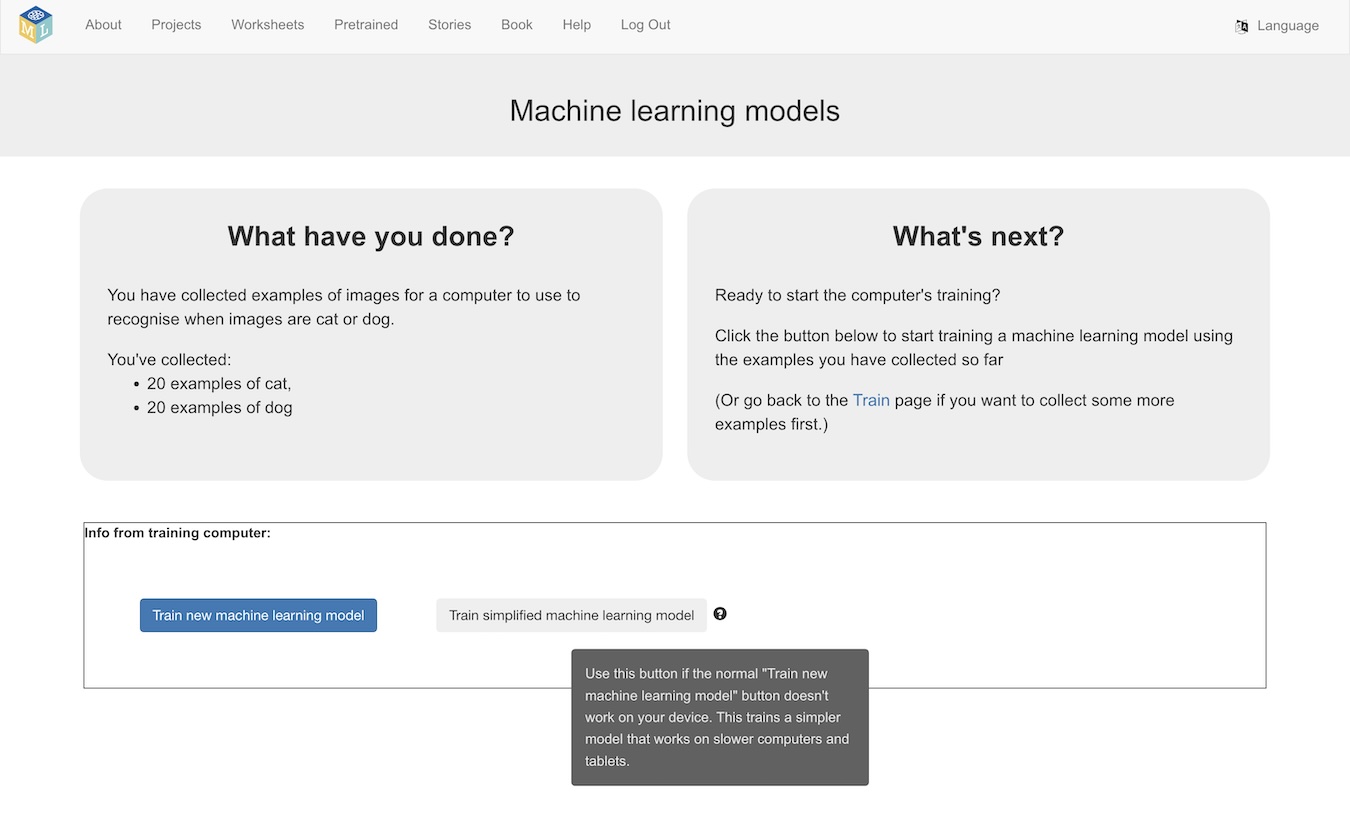Open the Worksheets page
Screen dimensions: 1350x818
tap(267, 25)
